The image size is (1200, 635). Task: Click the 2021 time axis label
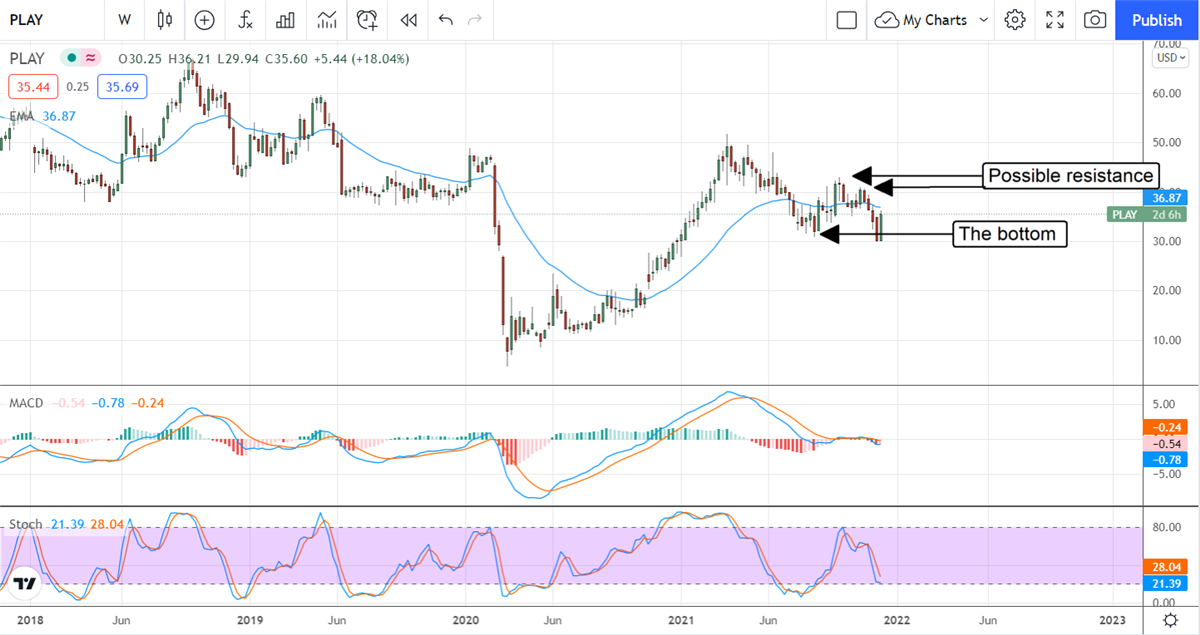point(681,620)
